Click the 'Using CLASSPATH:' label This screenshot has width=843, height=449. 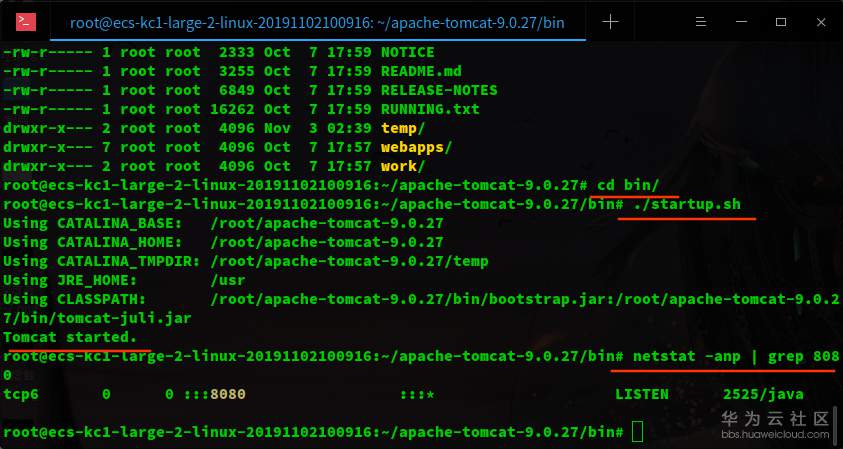point(74,299)
